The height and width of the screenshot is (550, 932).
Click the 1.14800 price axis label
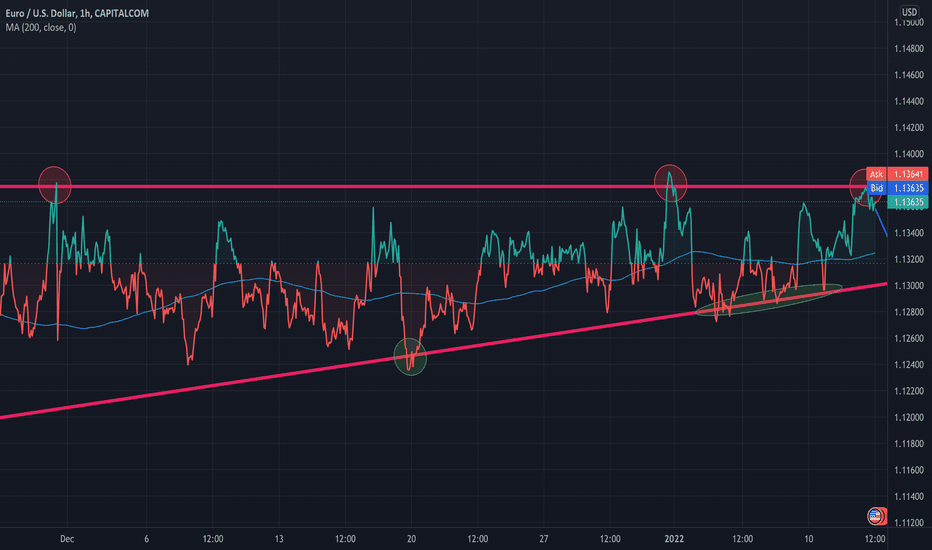click(909, 49)
